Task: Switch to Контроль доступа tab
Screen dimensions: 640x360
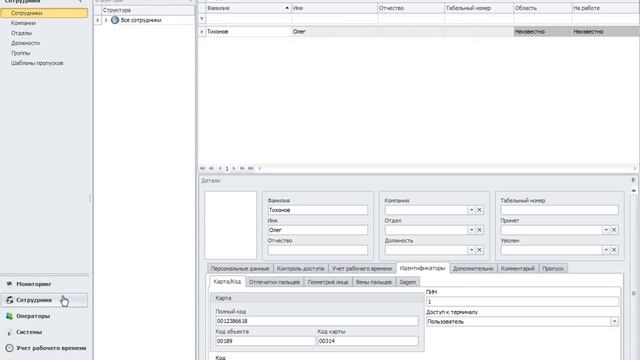Action: click(300, 269)
